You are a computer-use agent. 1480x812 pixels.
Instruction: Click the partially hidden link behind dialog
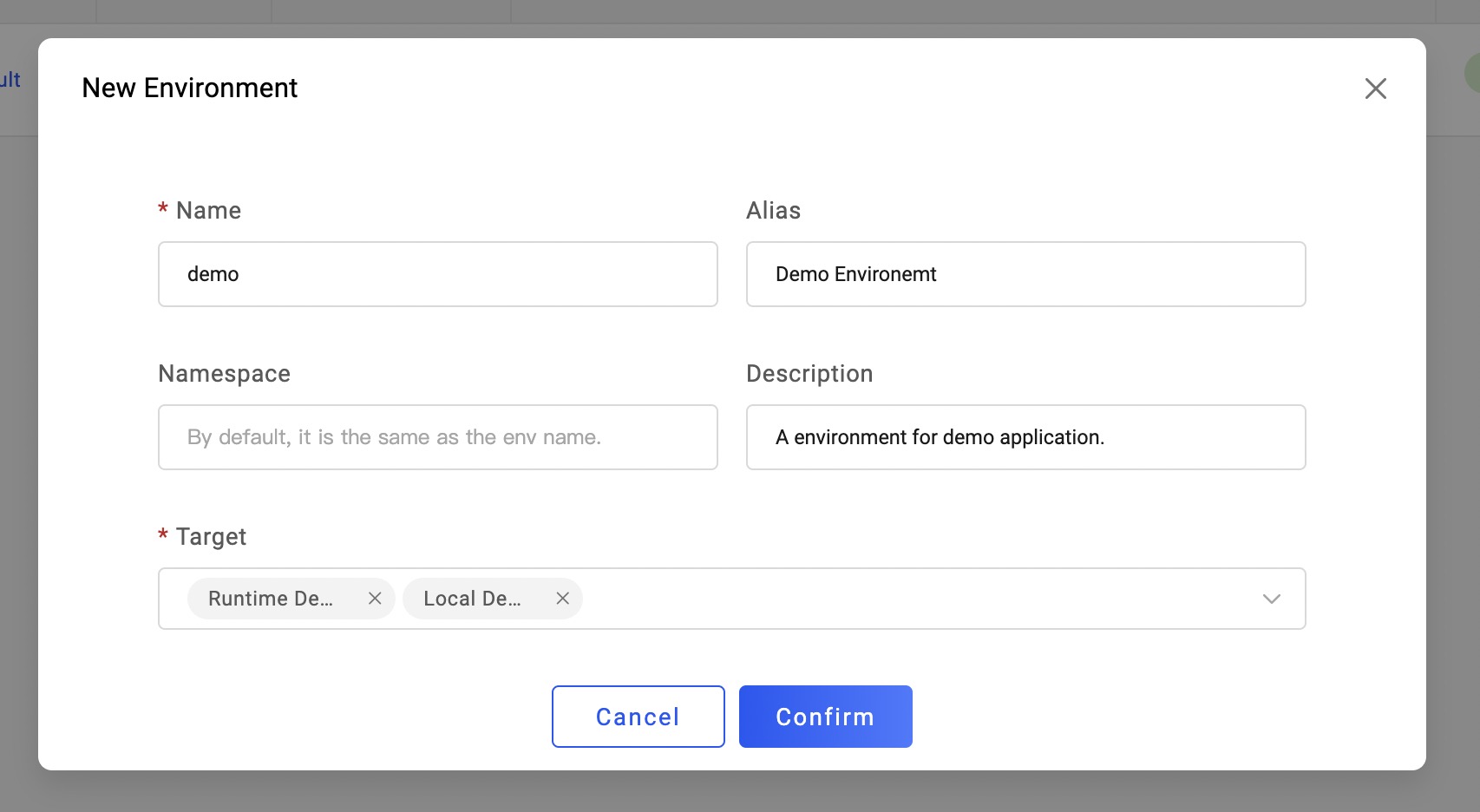click(x=10, y=80)
